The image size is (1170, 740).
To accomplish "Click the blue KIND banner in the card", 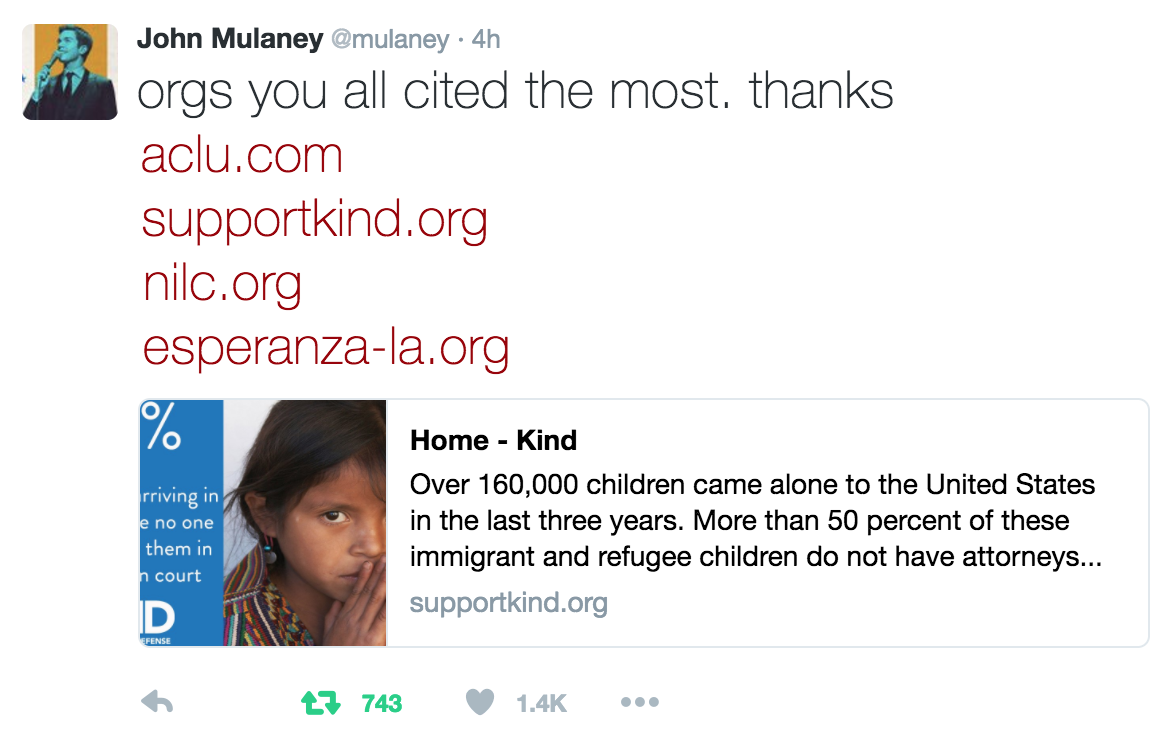I will 181,522.
